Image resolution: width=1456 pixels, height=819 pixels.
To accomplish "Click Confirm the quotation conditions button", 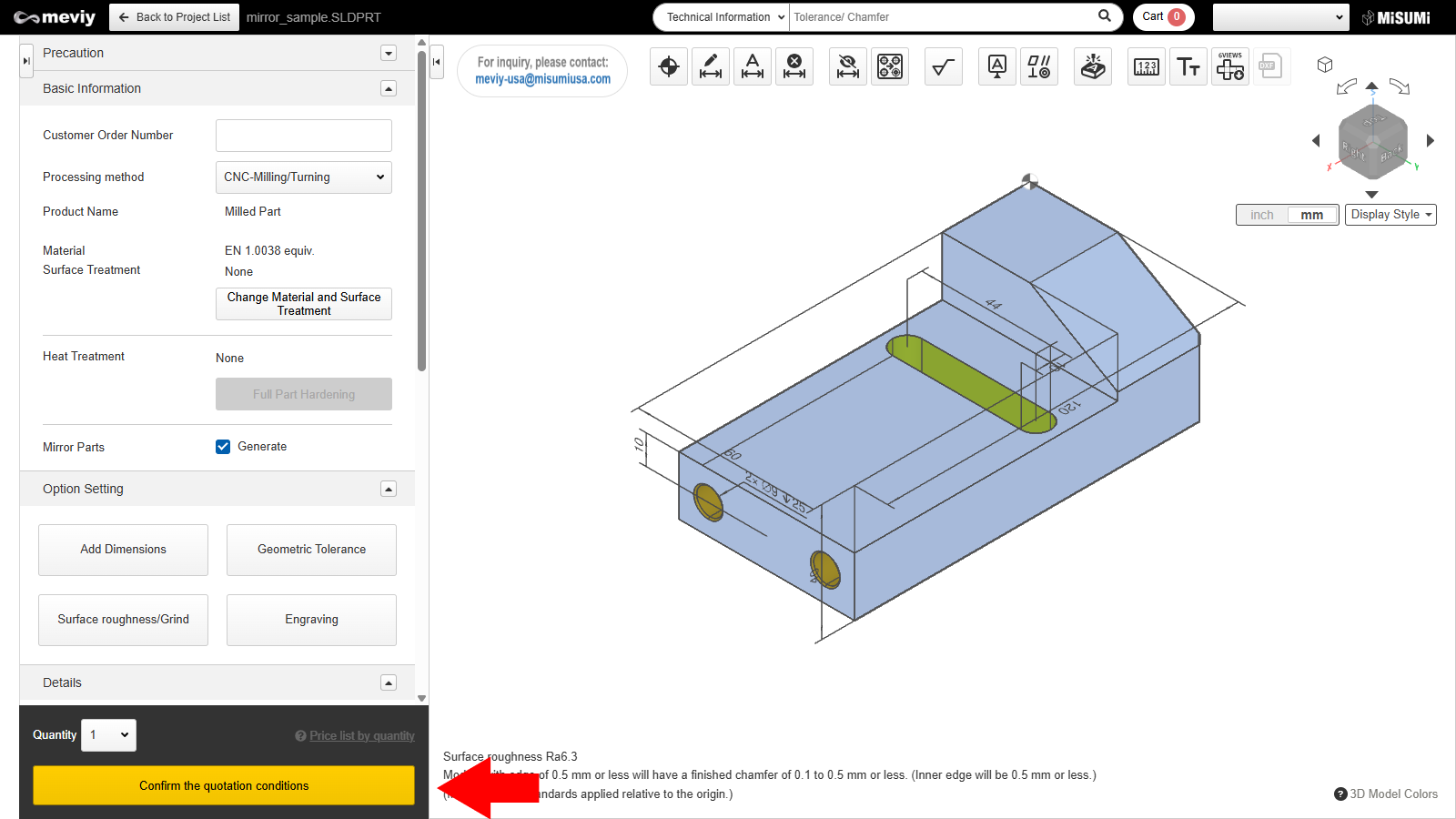I will [x=224, y=785].
